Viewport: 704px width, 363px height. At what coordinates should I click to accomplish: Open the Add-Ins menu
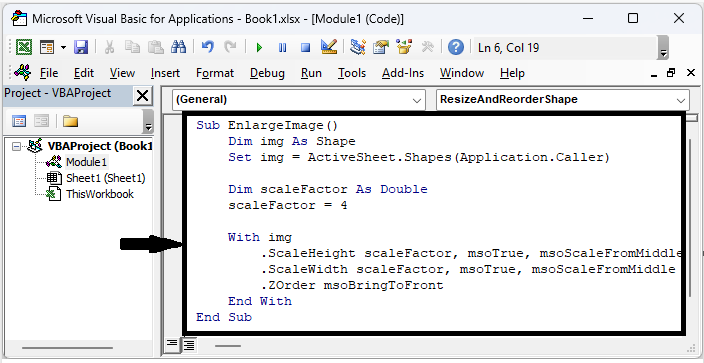[403, 73]
